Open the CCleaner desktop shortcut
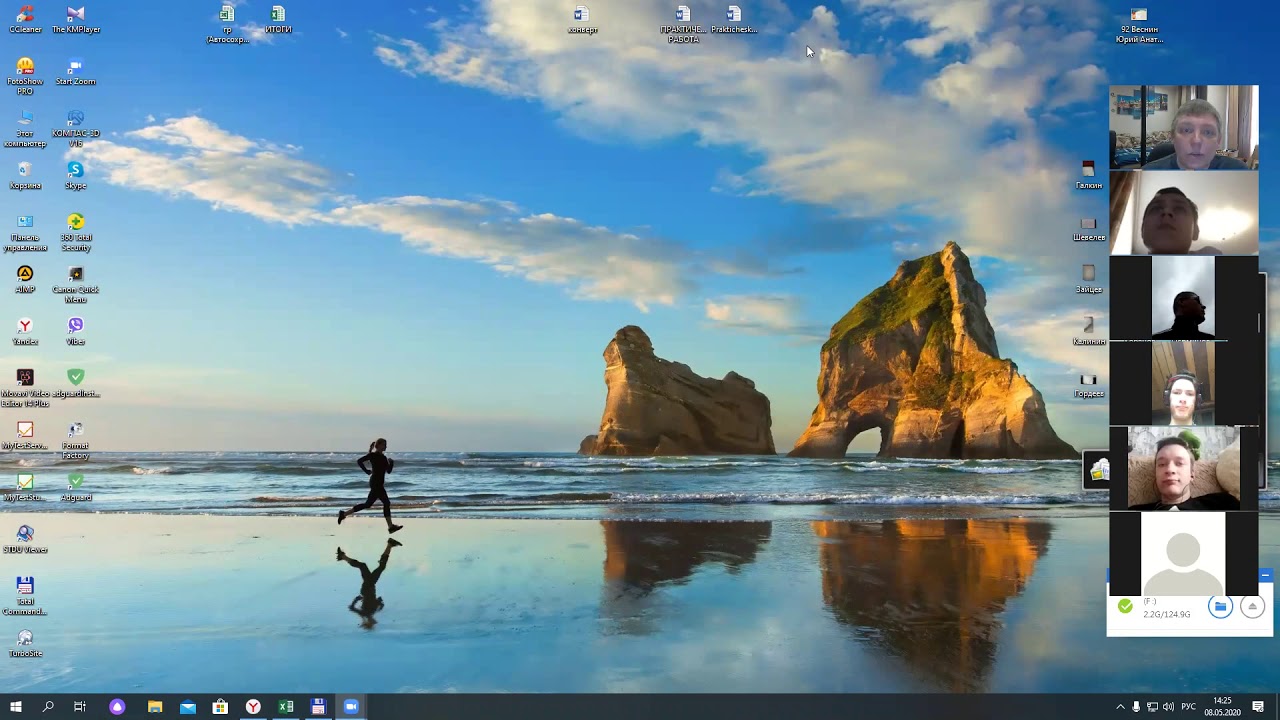 coord(26,19)
